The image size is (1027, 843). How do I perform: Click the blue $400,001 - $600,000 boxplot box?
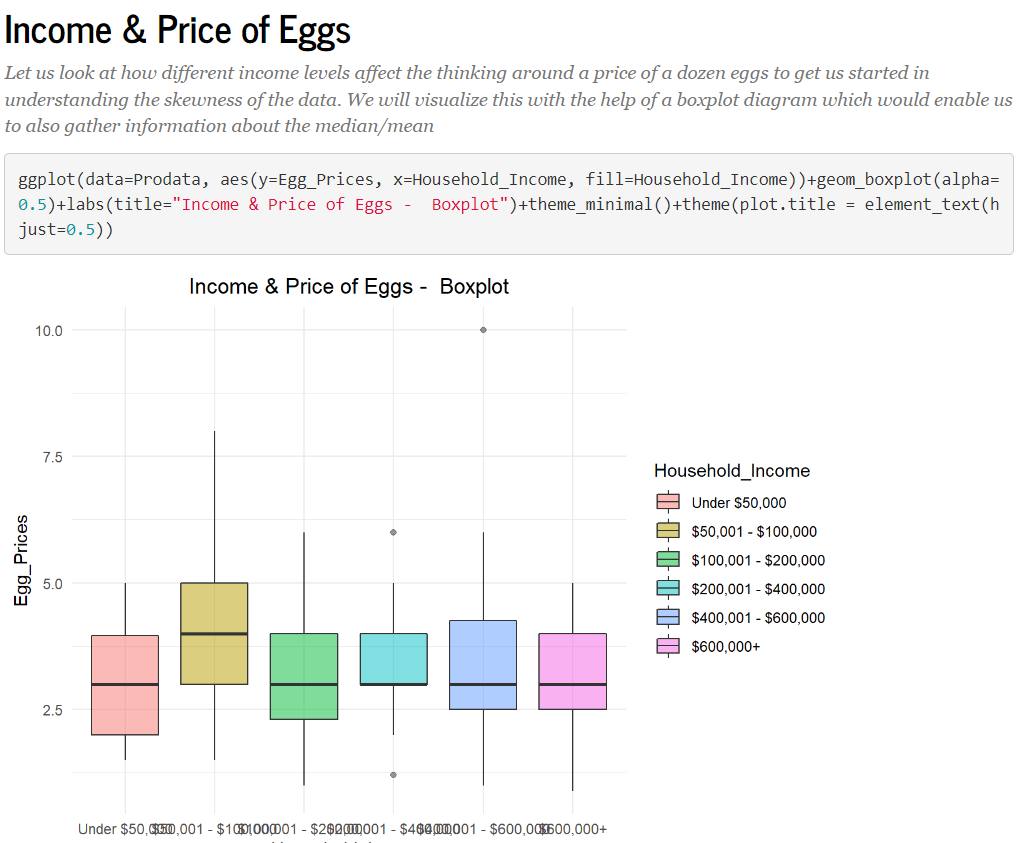pos(483,665)
